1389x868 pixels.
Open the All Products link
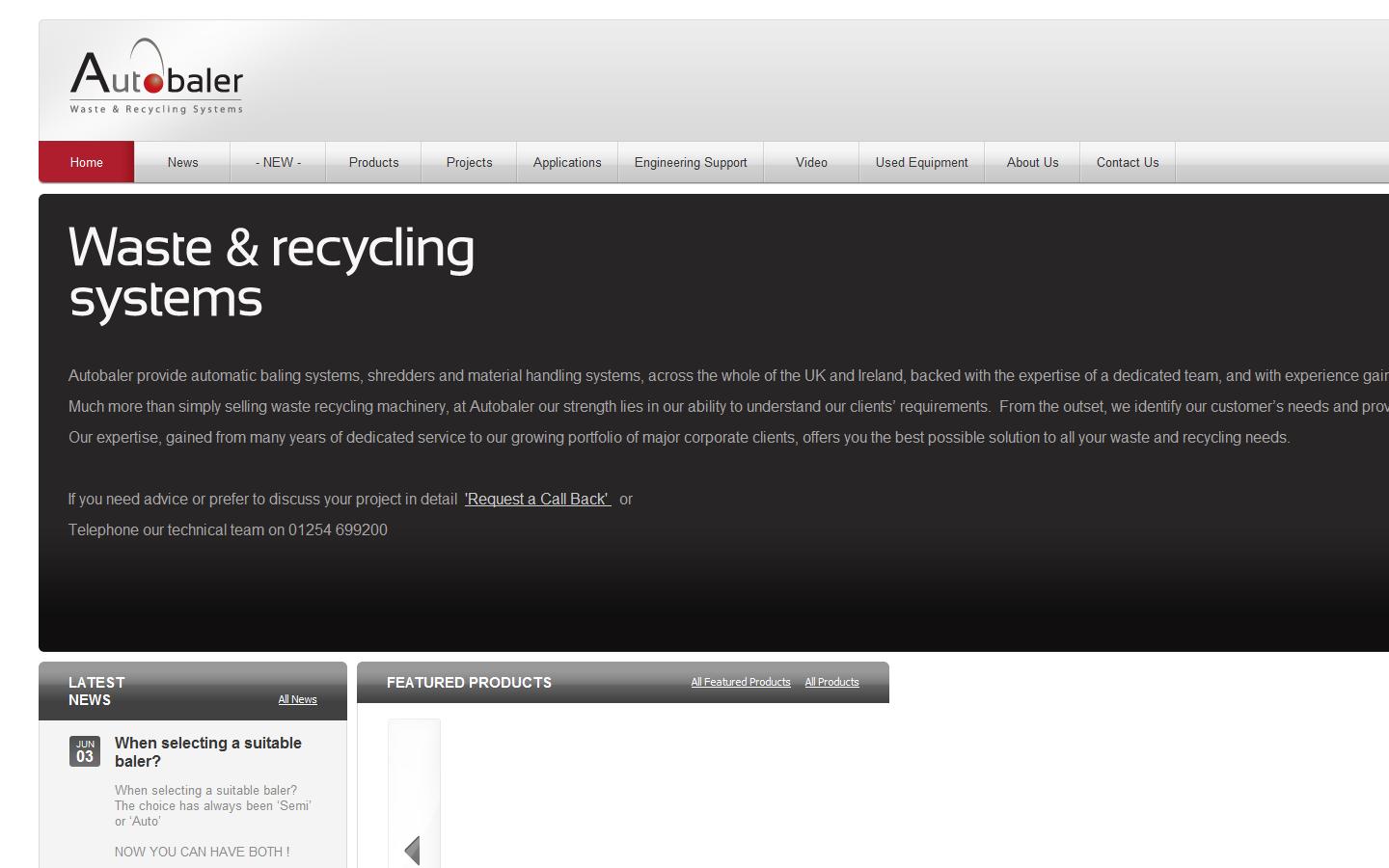tap(831, 682)
